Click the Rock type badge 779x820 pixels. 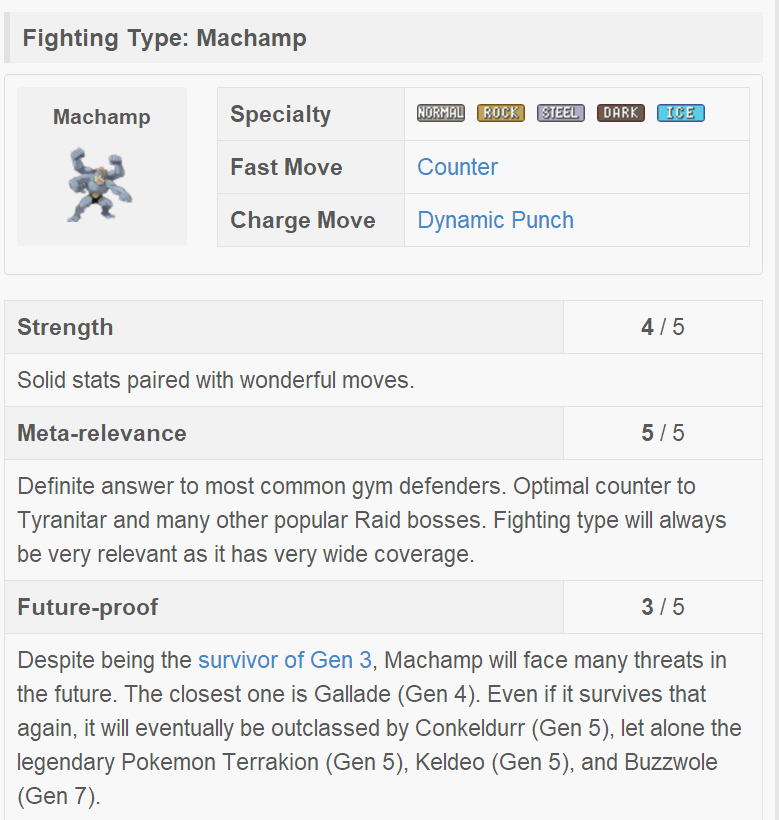[500, 113]
